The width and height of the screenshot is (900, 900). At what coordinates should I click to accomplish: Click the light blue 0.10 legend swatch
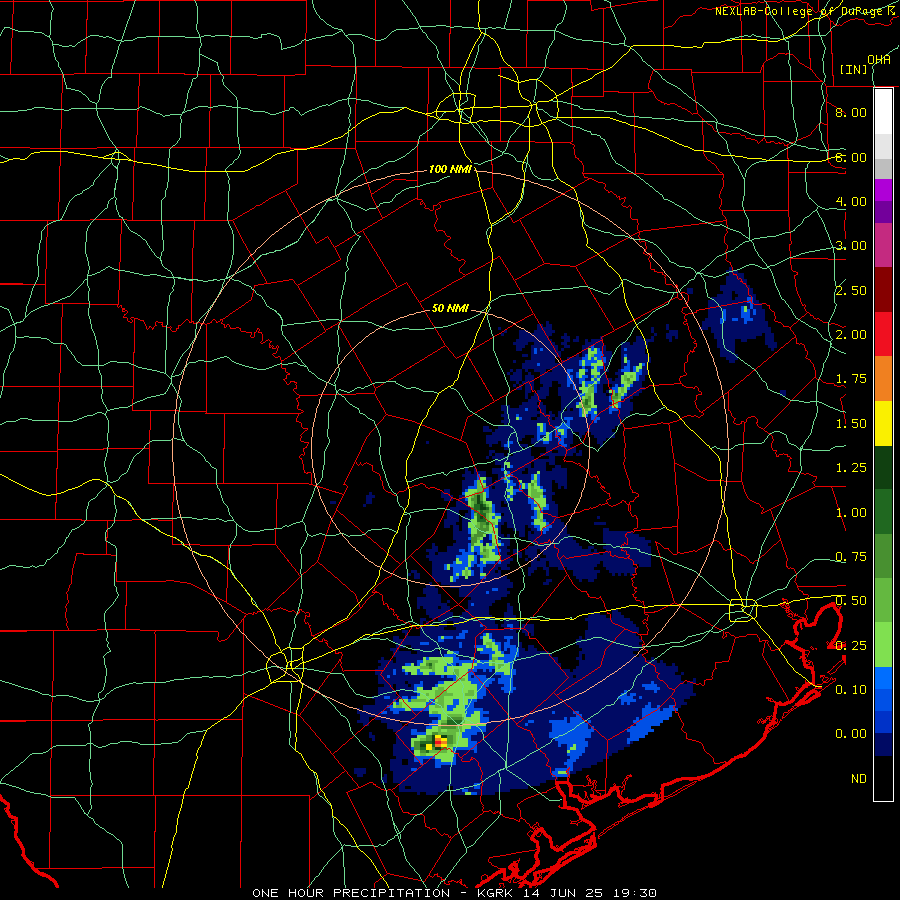[x=883, y=678]
